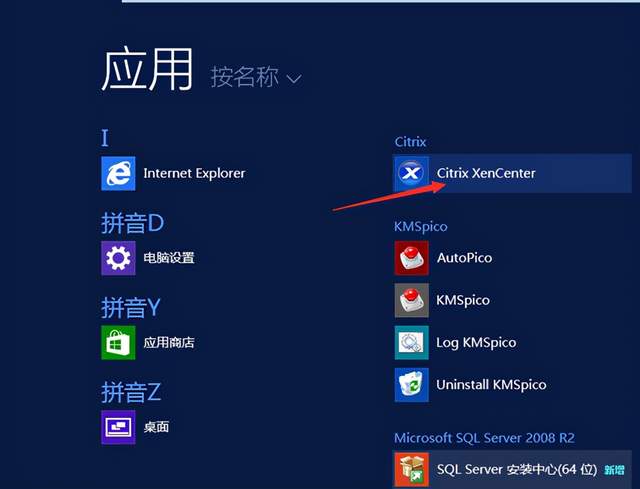Click the 应用 page title
This screenshot has width=640, height=489.
[x=147, y=69]
